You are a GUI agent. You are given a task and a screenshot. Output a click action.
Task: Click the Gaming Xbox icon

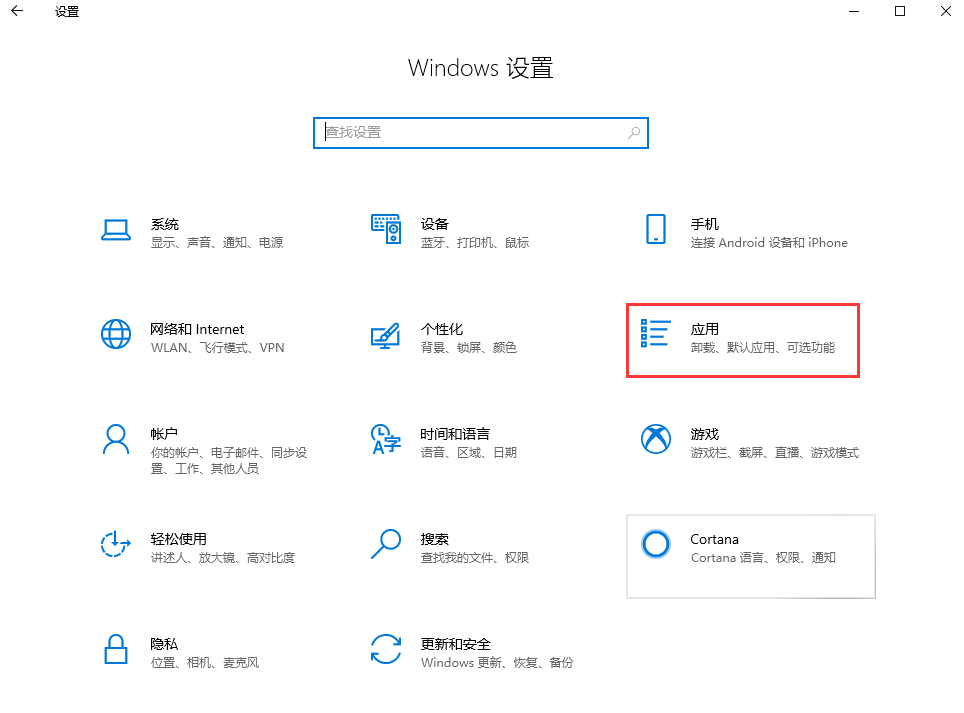click(656, 439)
